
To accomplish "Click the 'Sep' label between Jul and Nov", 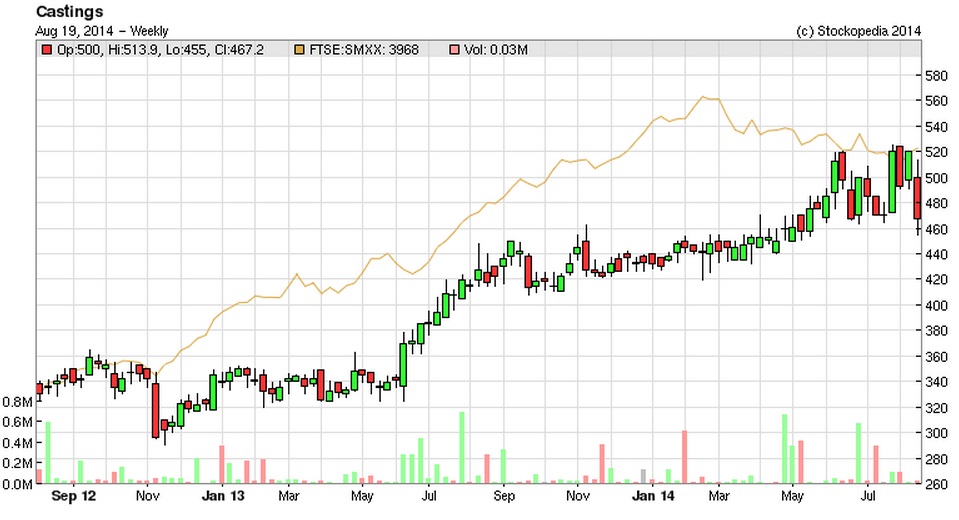I will click(504, 496).
